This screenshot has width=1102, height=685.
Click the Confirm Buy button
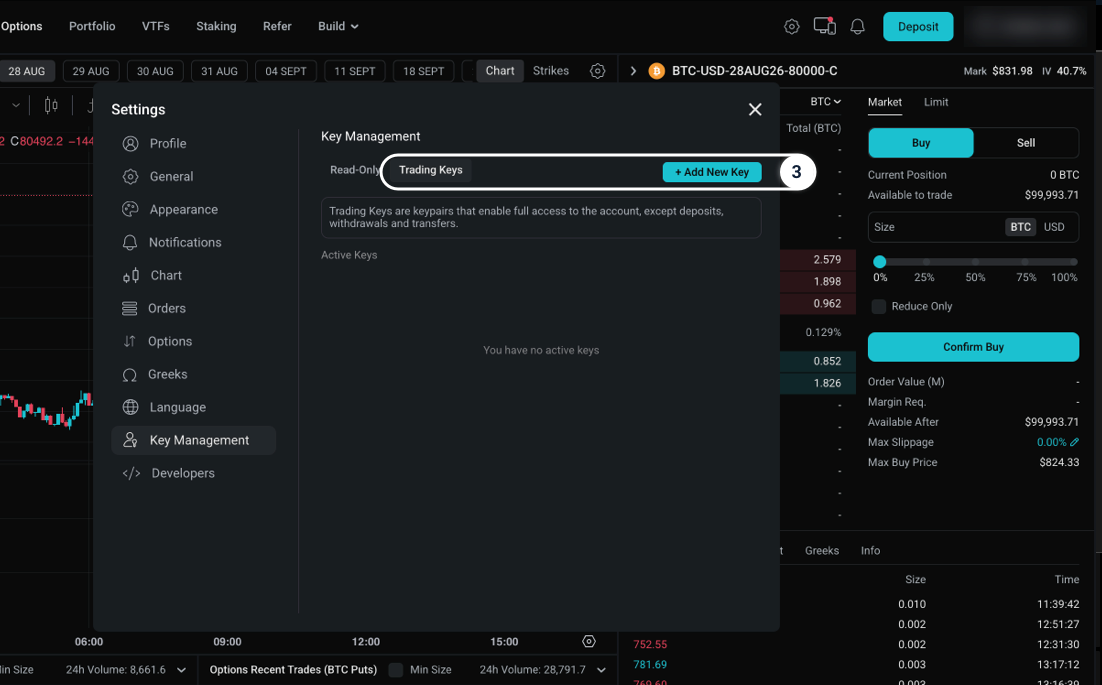coord(973,347)
